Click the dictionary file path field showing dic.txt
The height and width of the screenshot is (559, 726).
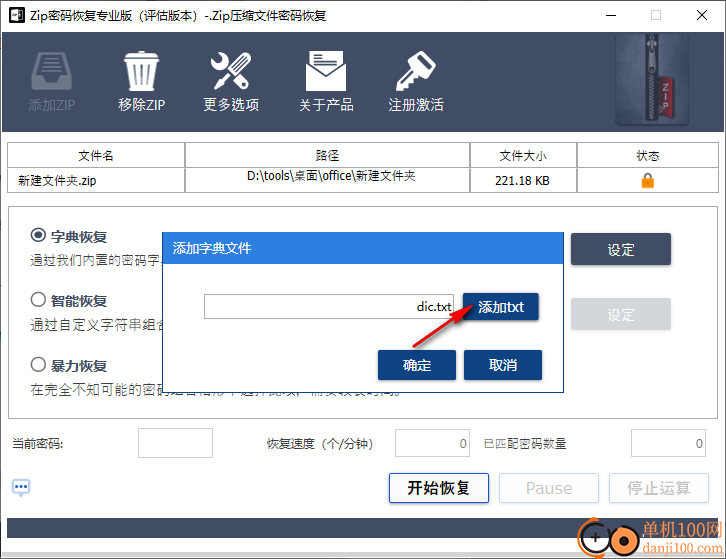coord(329,307)
